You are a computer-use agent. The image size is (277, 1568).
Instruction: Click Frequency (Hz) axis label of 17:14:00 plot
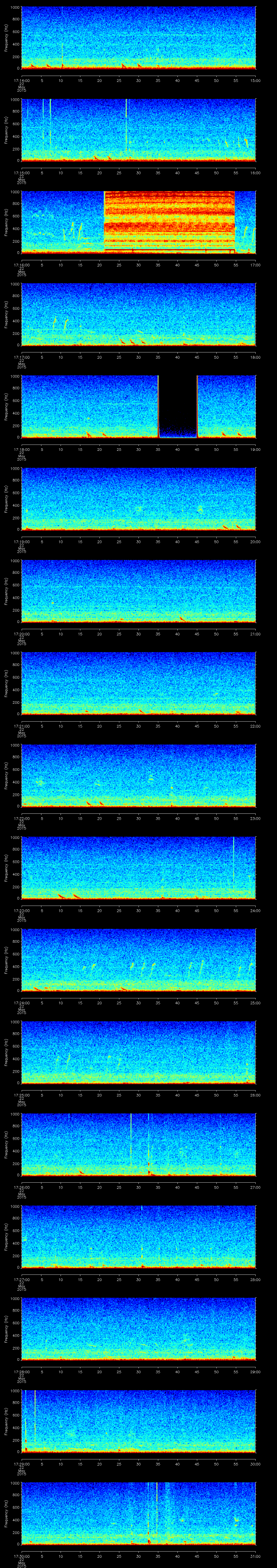[x=6, y=38]
